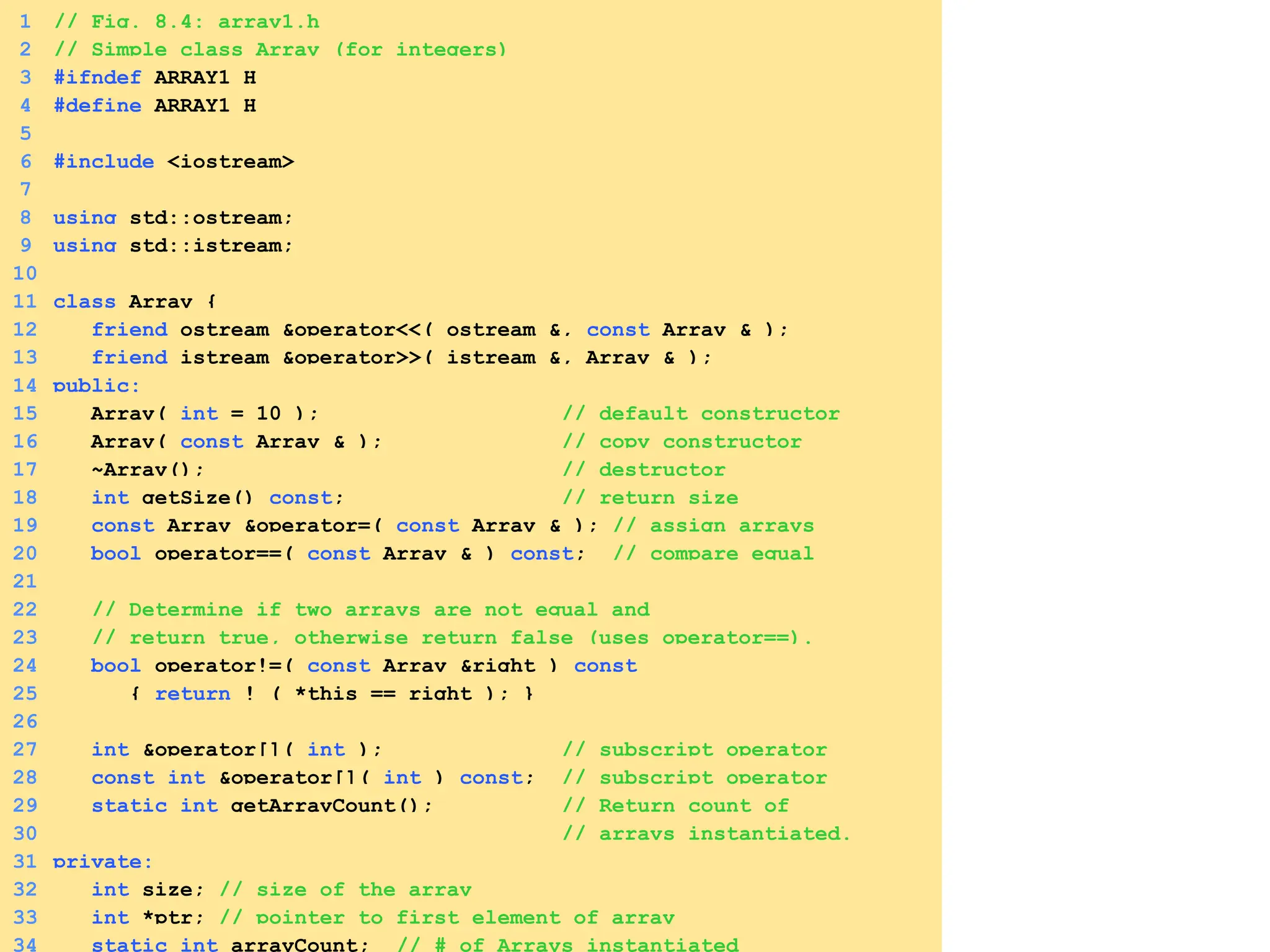Click 'int &operator[]( int );' on line 27
This screenshot has width=1270, height=952.
click(237, 749)
